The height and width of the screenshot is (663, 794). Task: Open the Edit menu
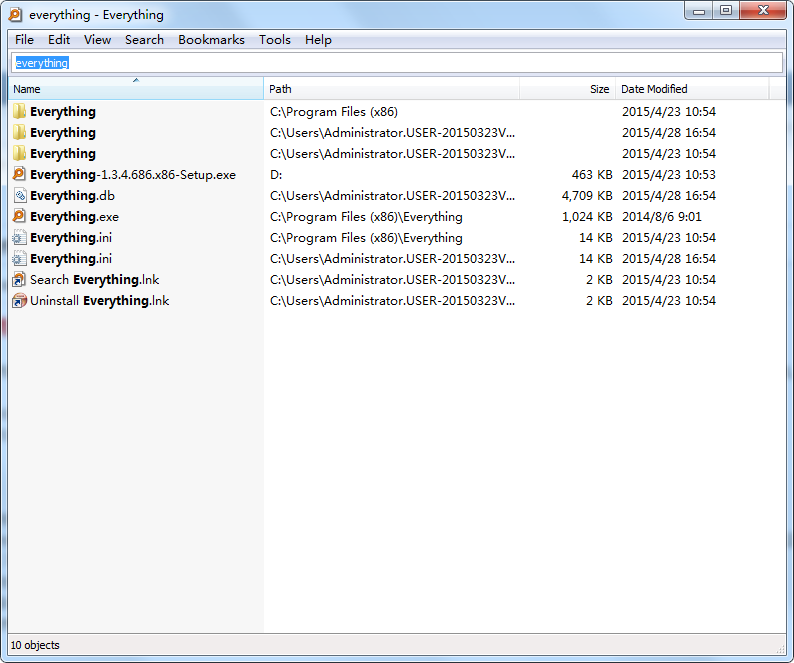point(59,40)
